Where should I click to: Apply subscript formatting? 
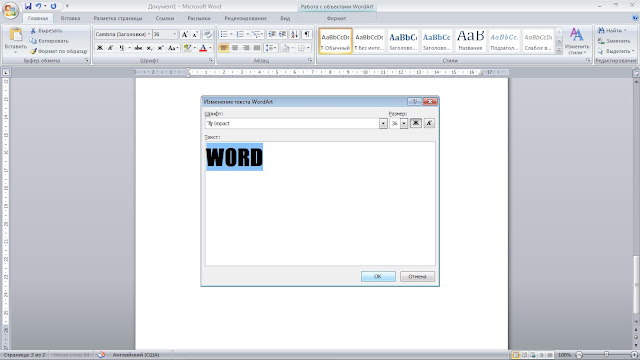point(149,48)
